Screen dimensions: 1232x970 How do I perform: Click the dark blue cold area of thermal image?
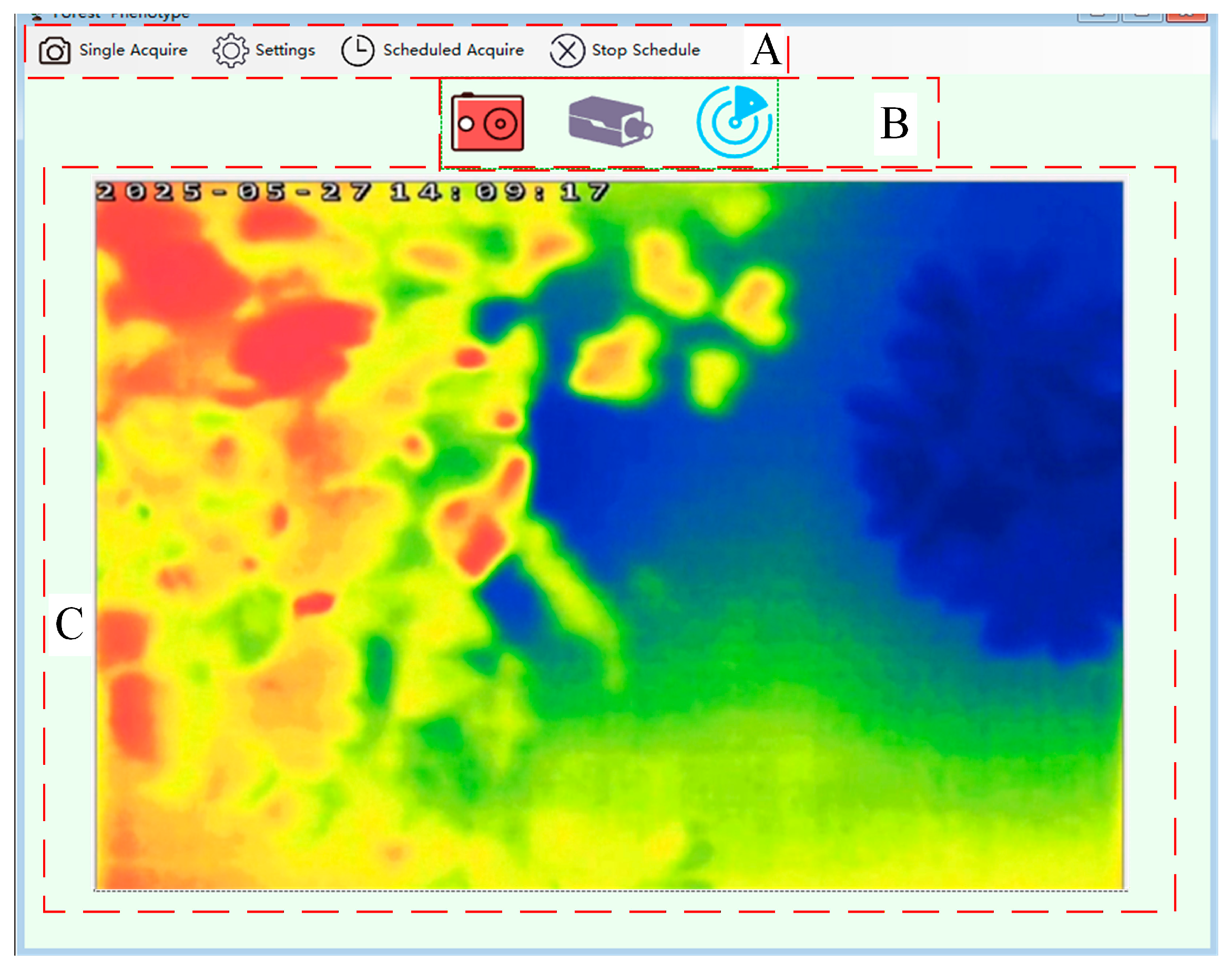[994, 483]
